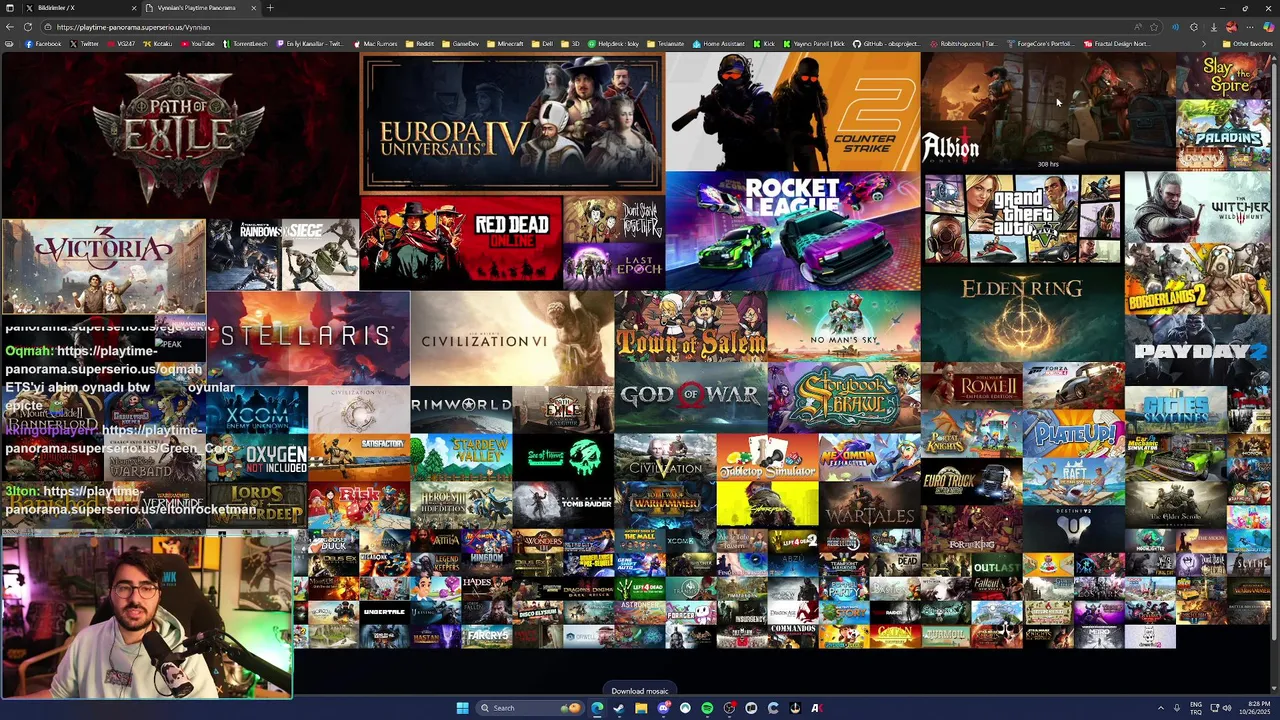Screen dimensions: 1280x720
Task: Select the Stardew Valley tile
Action: coord(461,456)
